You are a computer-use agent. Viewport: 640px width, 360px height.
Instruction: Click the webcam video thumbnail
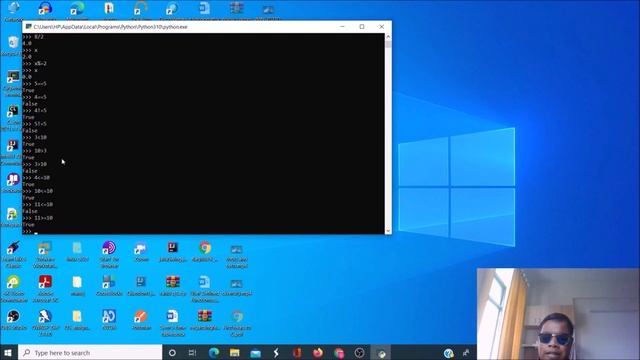(558, 314)
